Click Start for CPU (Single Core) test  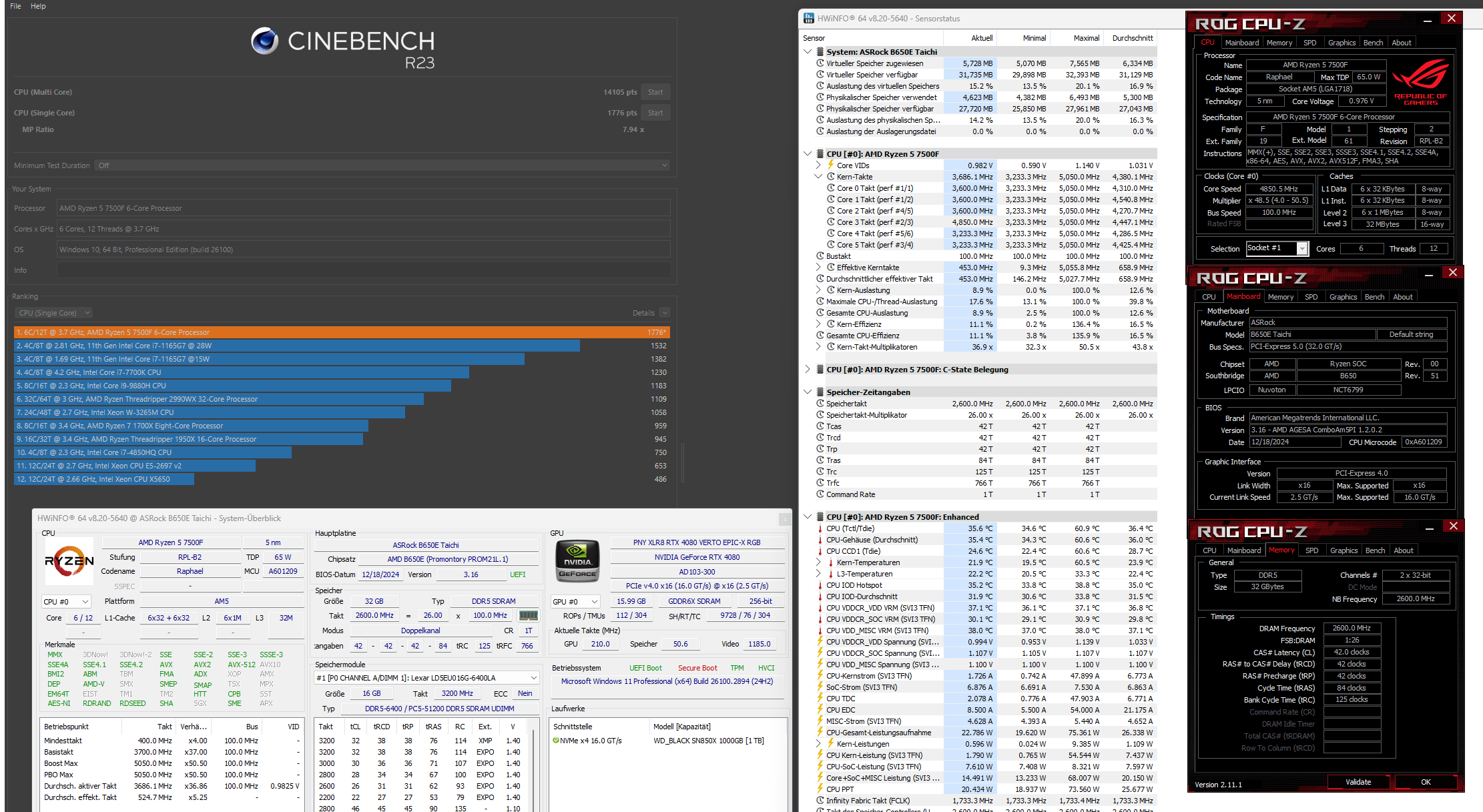pos(655,113)
